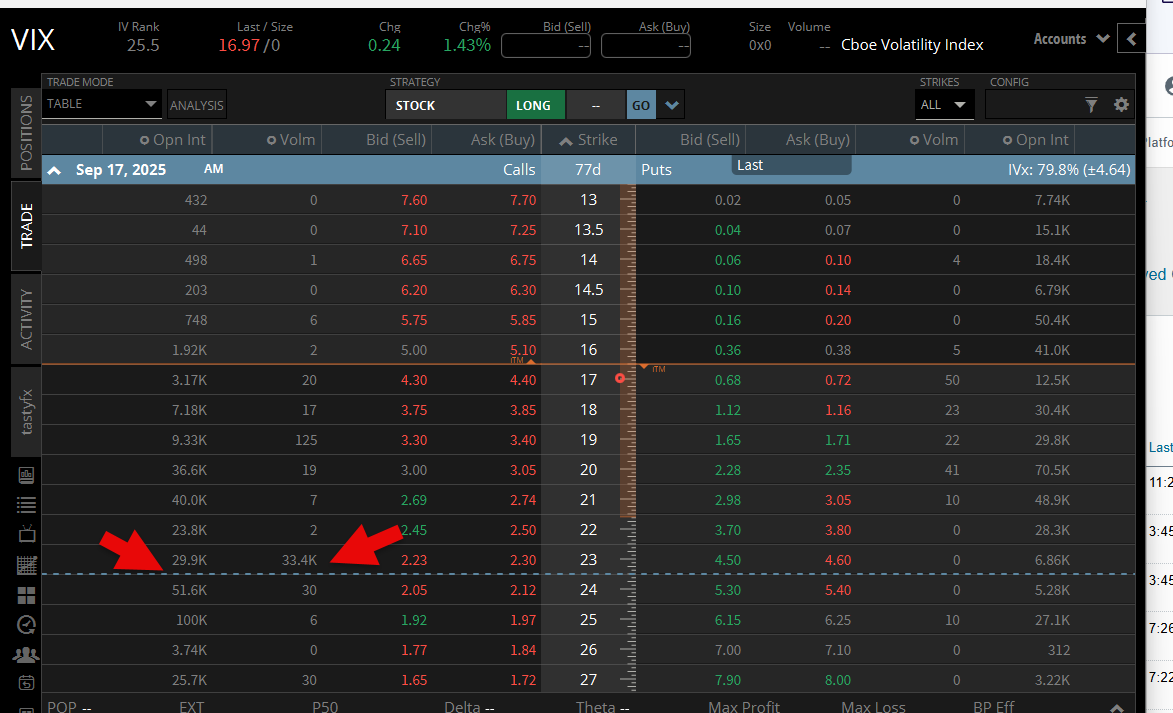The image size is (1173, 713).
Task: Open the calendar with return arrow icon
Action: pos(26,682)
